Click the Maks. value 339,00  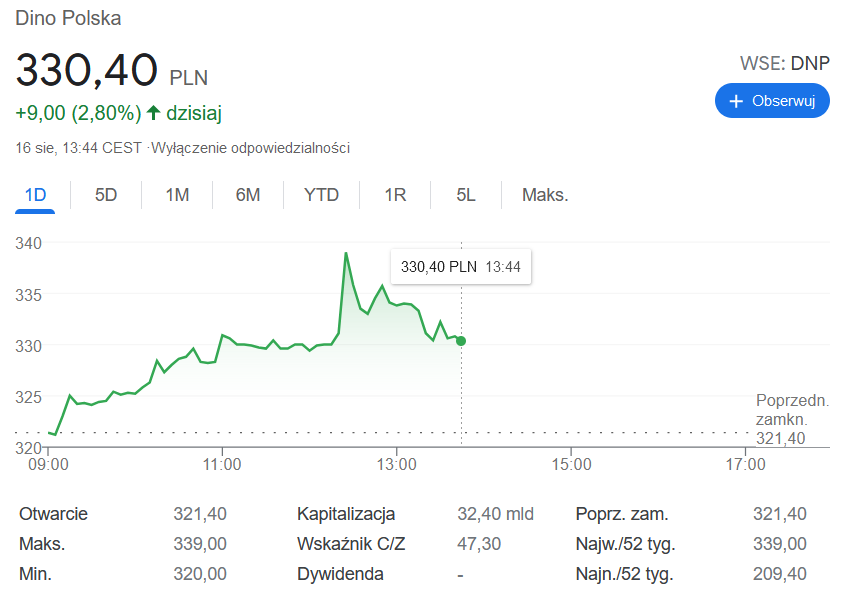click(200, 544)
